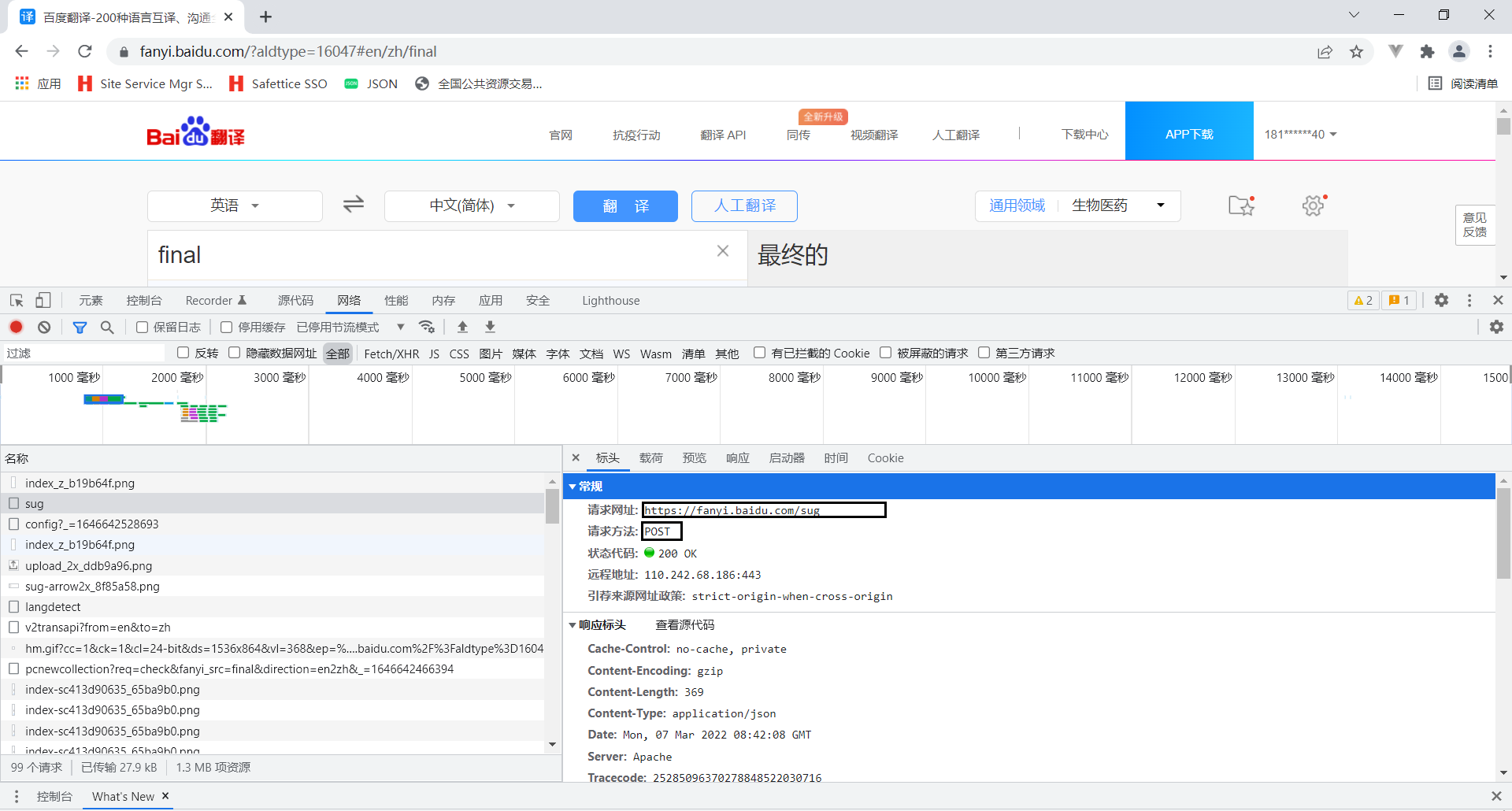The image size is (1512, 811).
Task: Toggle the device emulation toolbar
Action: click(43, 300)
